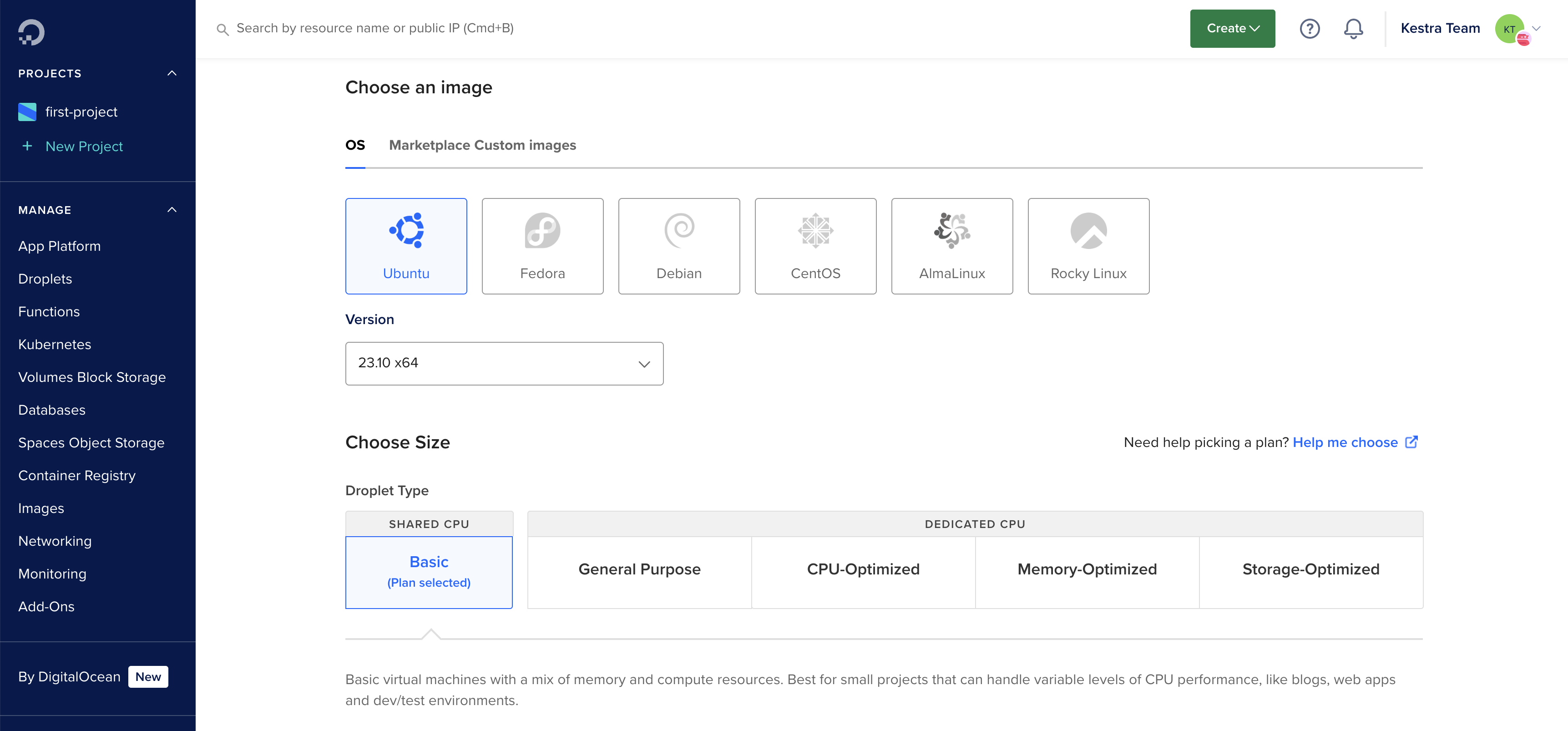Click the Help me choose link
Image resolution: width=1568 pixels, height=731 pixels.
point(1345,442)
